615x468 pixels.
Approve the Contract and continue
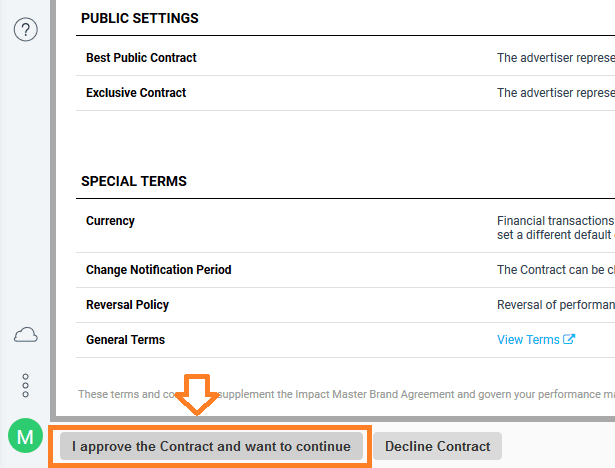pos(211,446)
